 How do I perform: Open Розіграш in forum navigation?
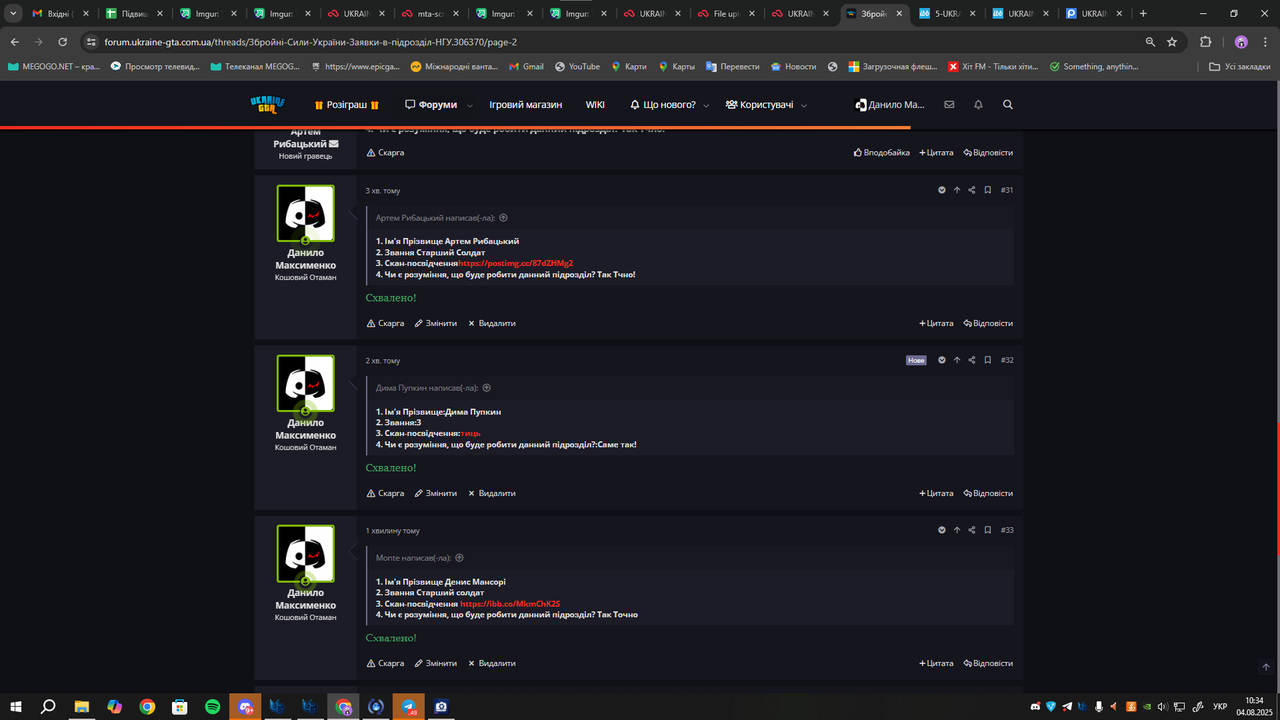[x=347, y=105]
